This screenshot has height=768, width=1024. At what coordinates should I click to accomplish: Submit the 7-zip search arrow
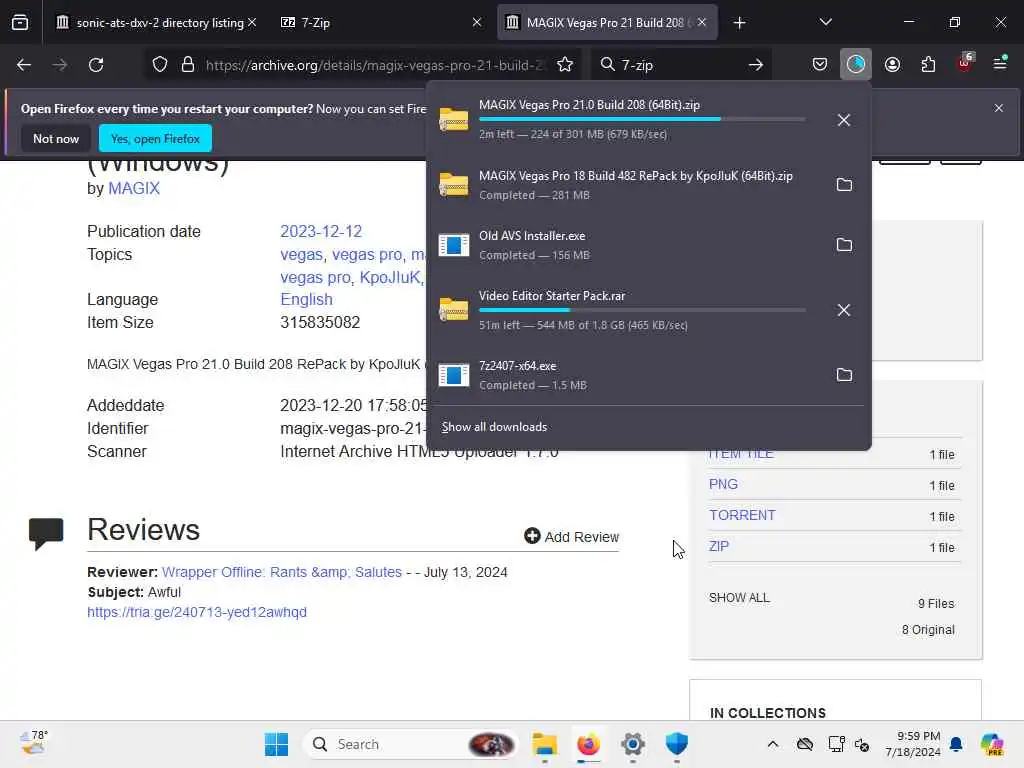(x=756, y=65)
